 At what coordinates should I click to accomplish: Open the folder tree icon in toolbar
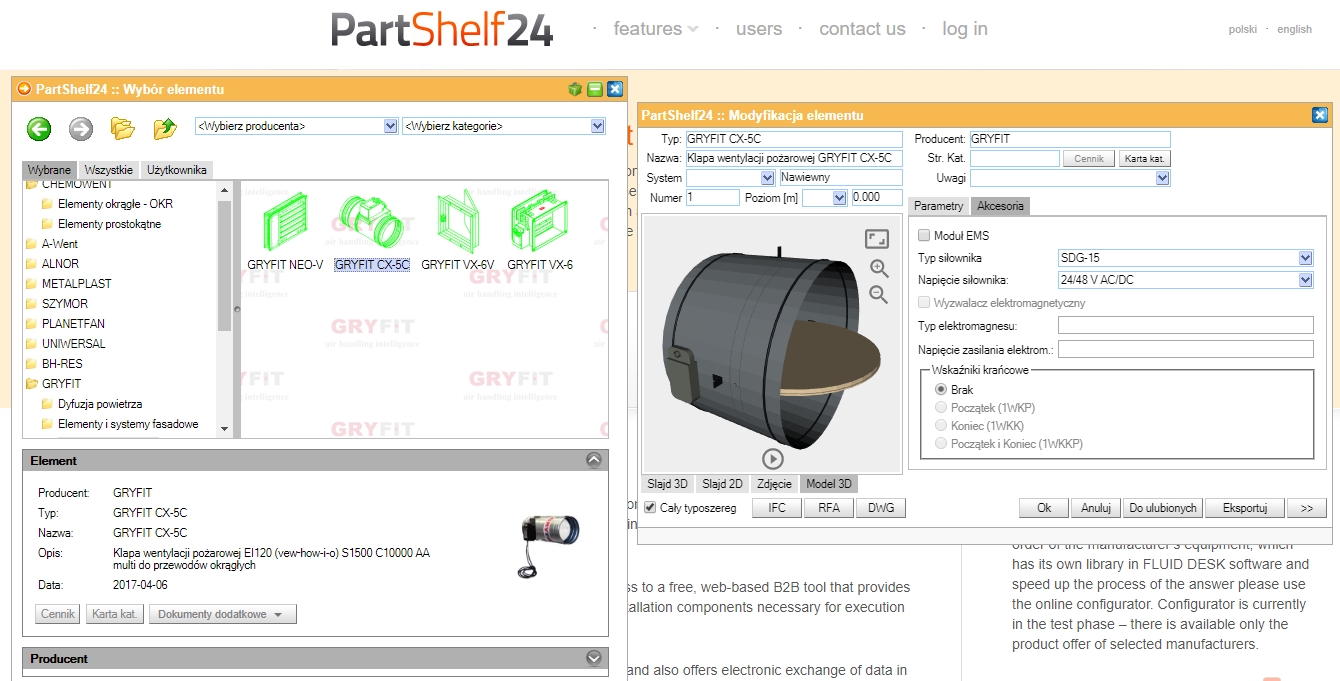[122, 128]
